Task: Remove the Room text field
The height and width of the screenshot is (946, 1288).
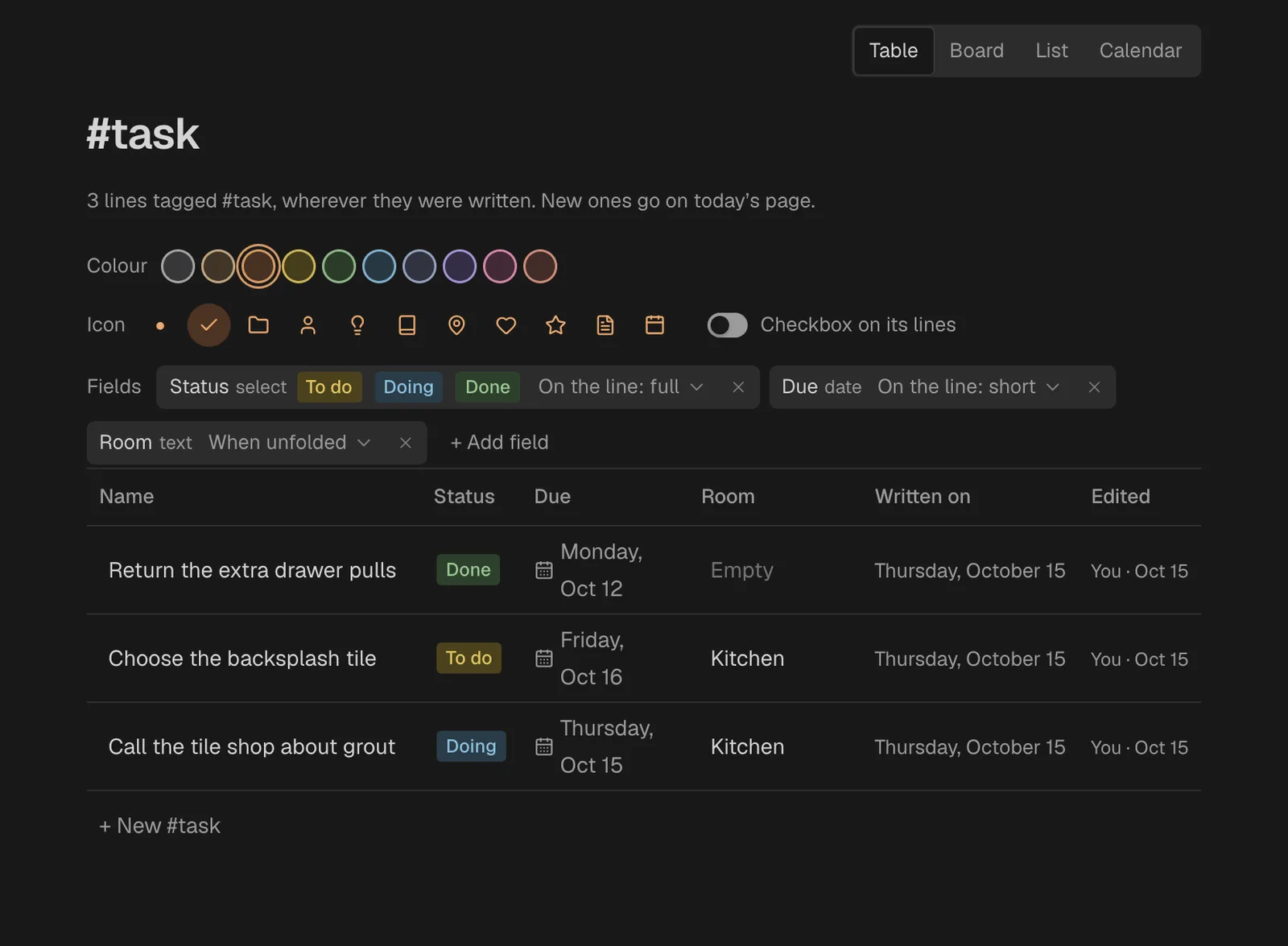Action: [406, 443]
